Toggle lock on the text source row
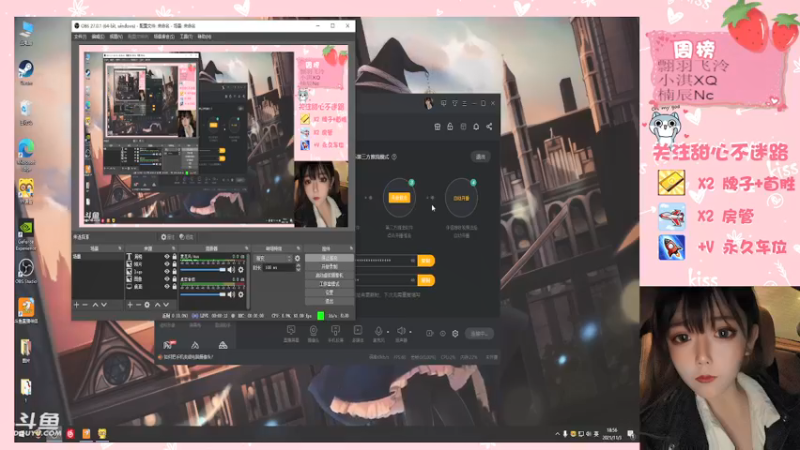Screen dimensions: 800x450 click(x=174, y=257)
